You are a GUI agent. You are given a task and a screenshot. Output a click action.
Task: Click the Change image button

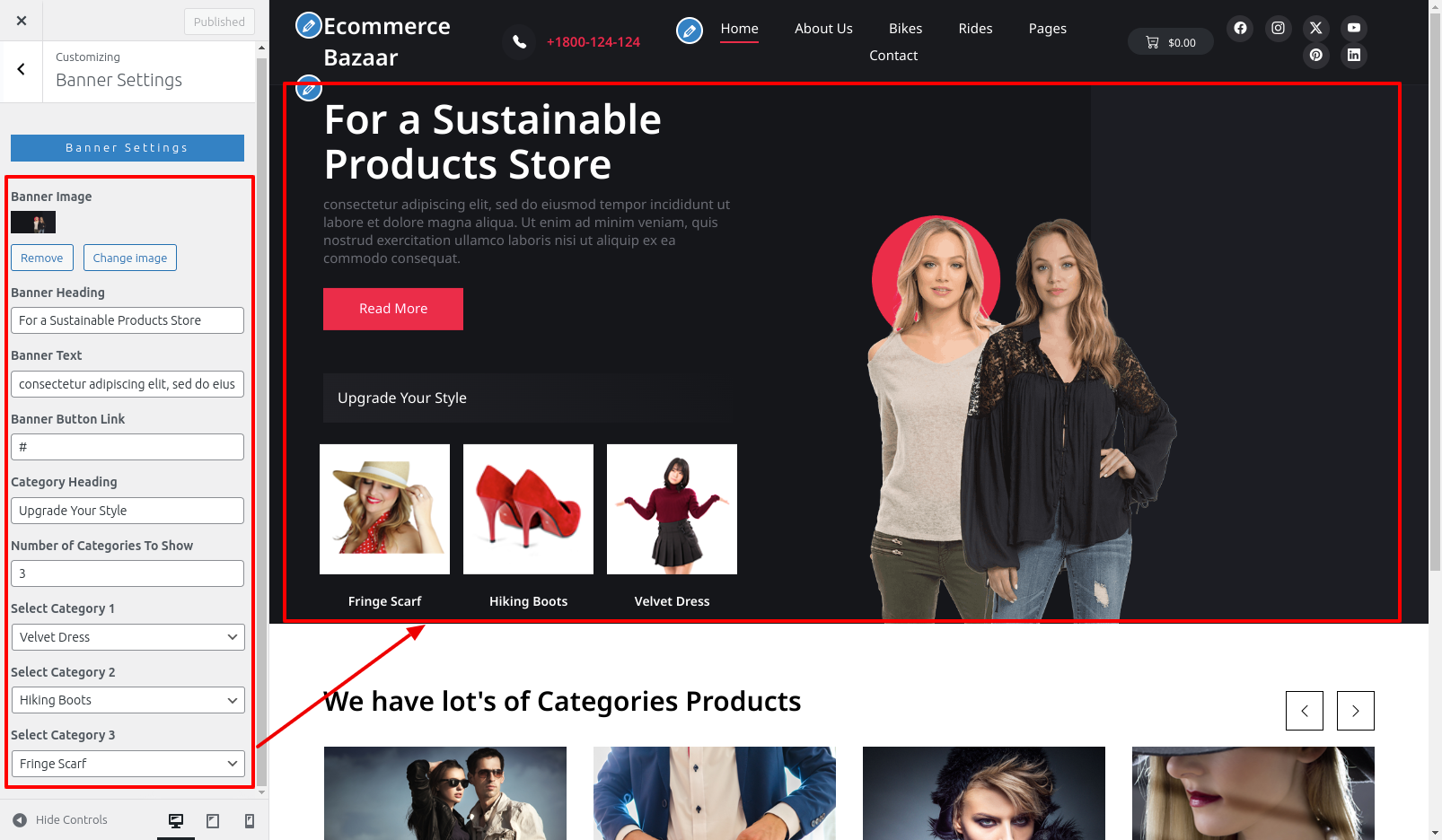coord(130,258)
